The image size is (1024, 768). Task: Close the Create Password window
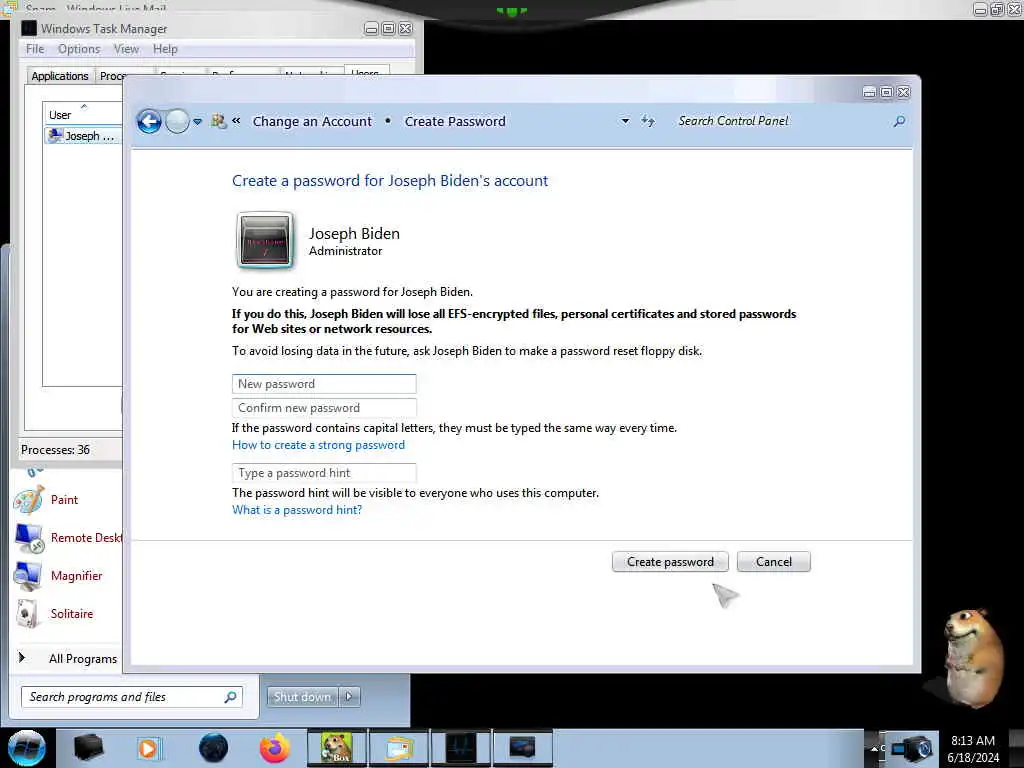coord(904,93)
